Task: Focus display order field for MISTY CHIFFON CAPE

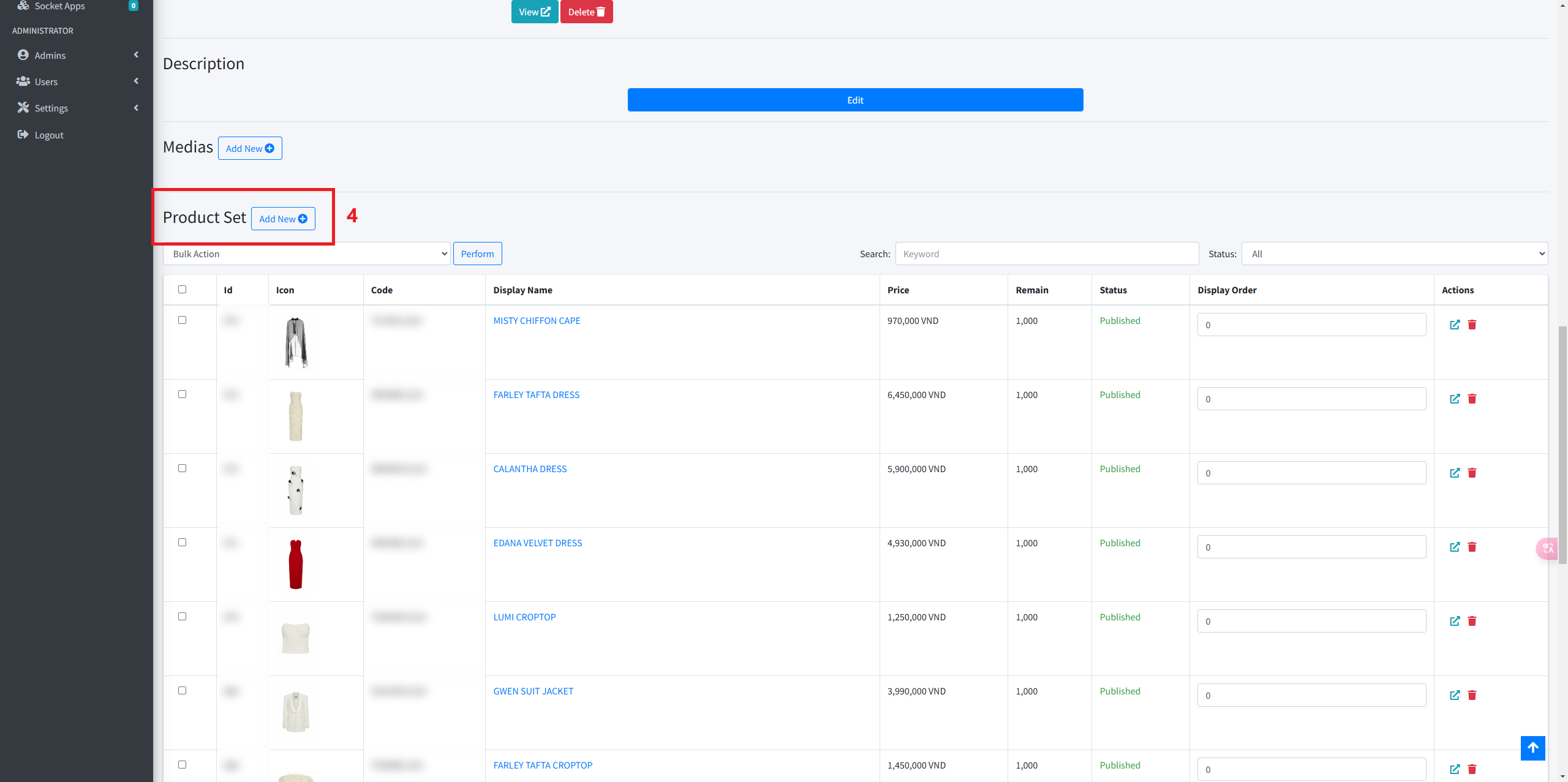Action: tap(1311, 325)
